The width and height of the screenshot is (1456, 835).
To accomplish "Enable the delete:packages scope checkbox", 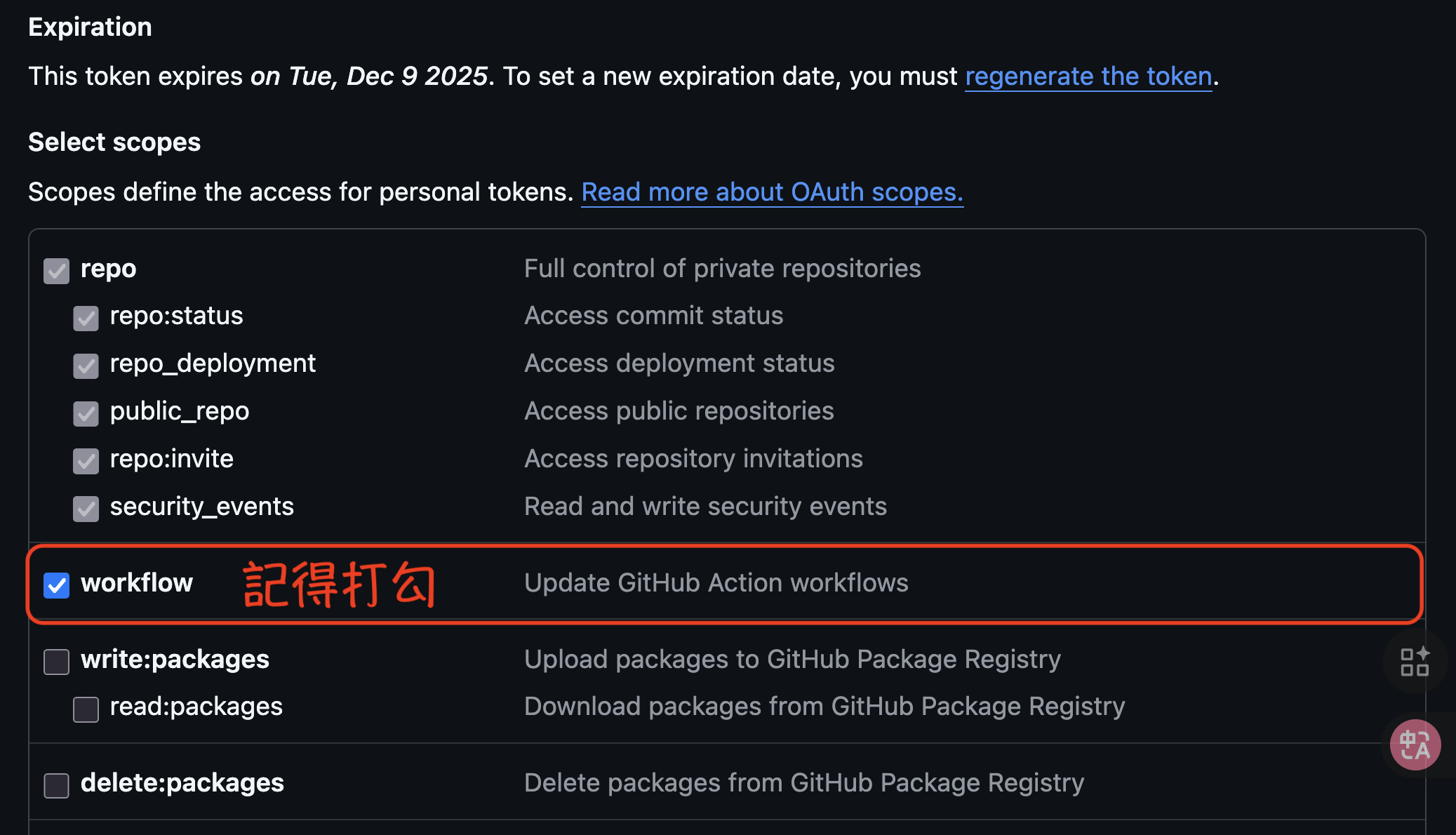I will pos(56,785).
